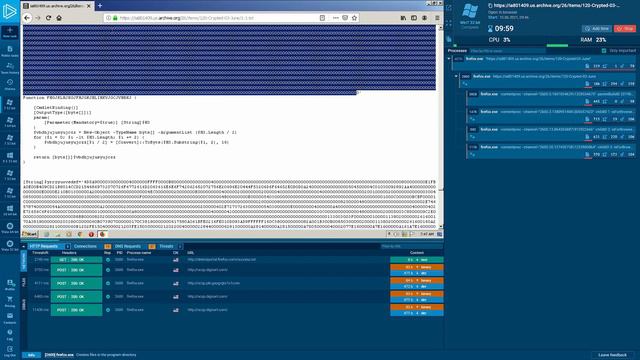Switch to the DNS Requests tab

(x=128, y=246)
